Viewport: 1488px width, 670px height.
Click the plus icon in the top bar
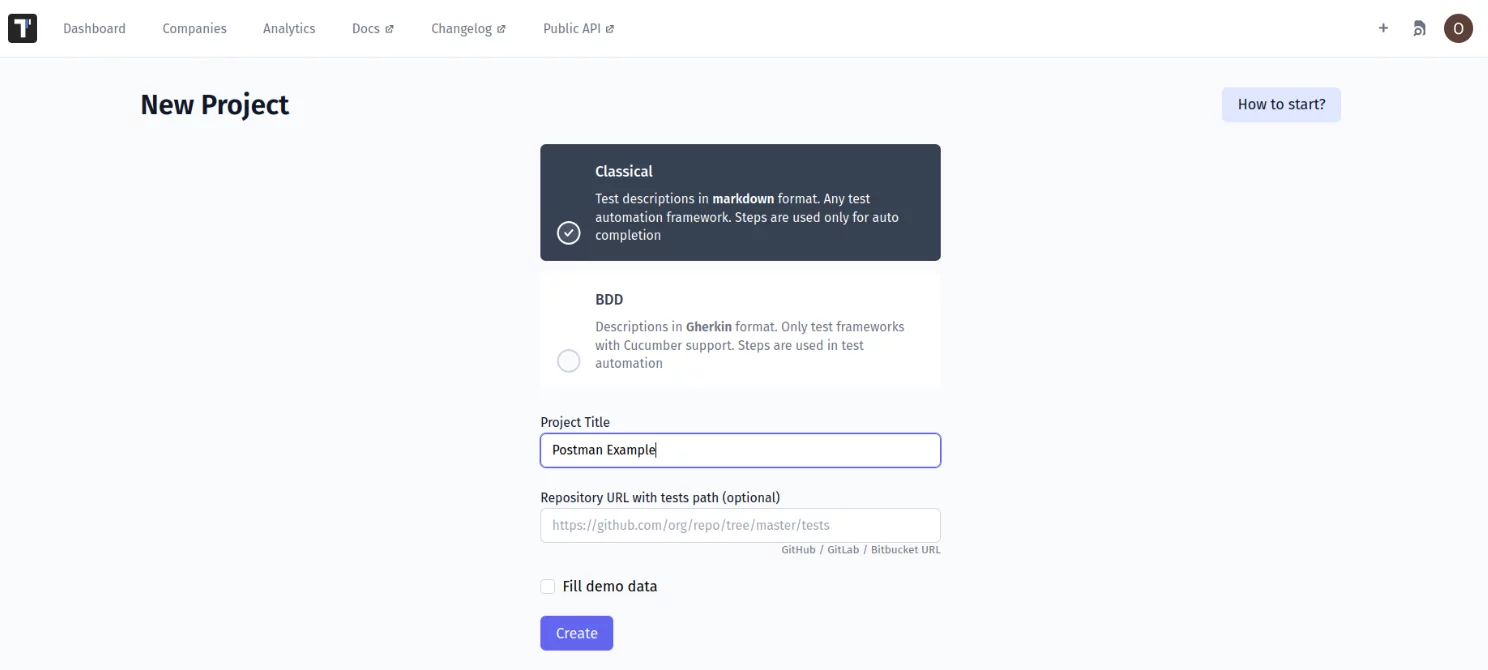[x=1383, y=28]
